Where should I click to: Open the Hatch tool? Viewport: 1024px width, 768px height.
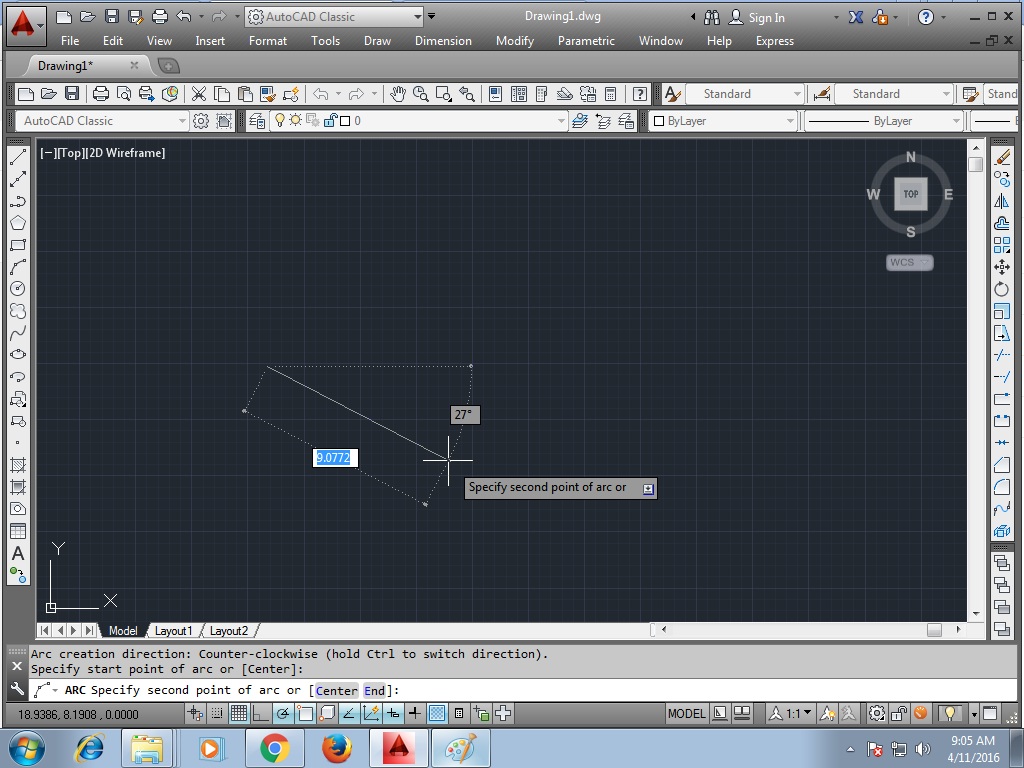(17, 467)
